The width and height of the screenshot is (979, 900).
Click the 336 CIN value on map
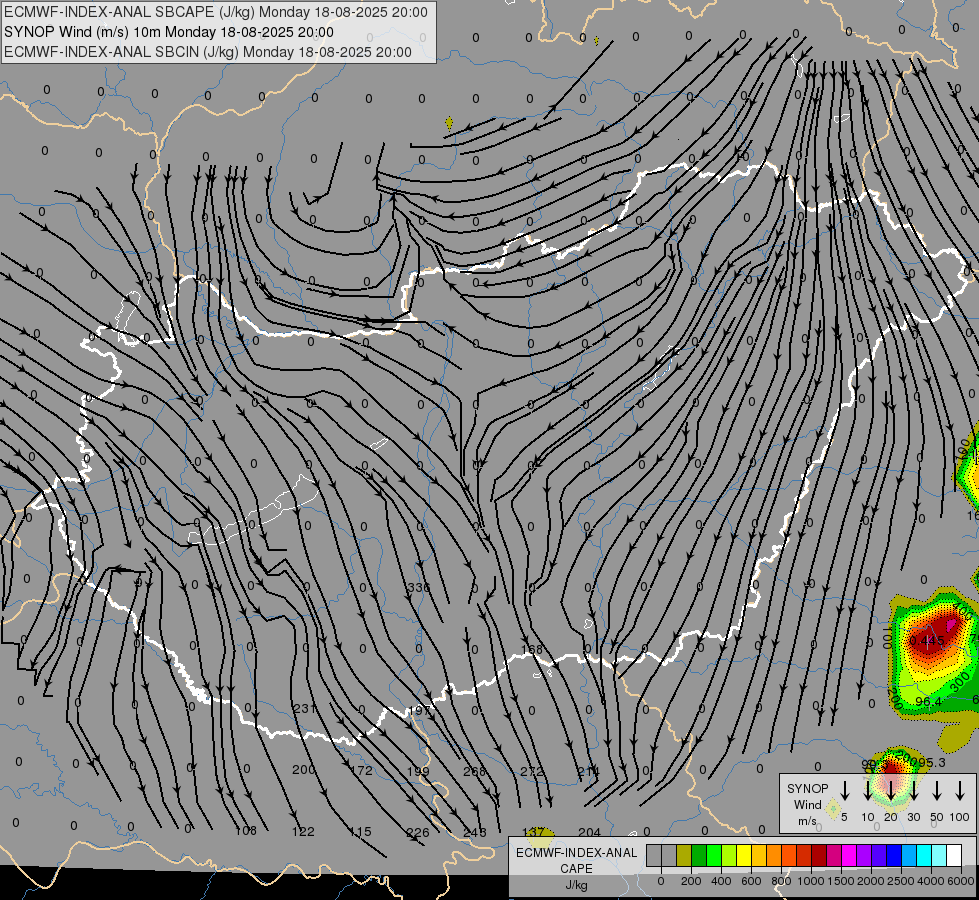[x=418, y=587]
